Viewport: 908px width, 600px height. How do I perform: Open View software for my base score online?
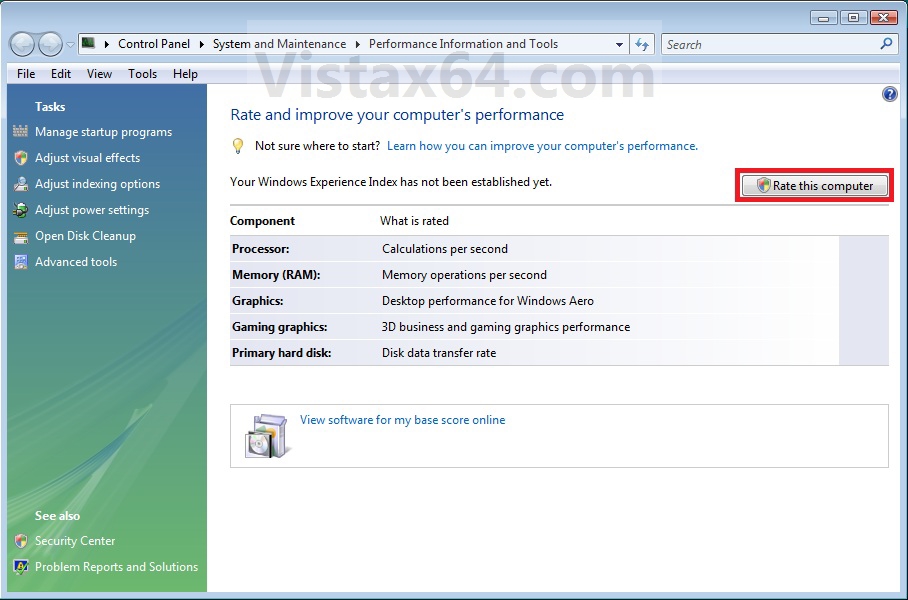pyautogui.click(x=402, y=420)
